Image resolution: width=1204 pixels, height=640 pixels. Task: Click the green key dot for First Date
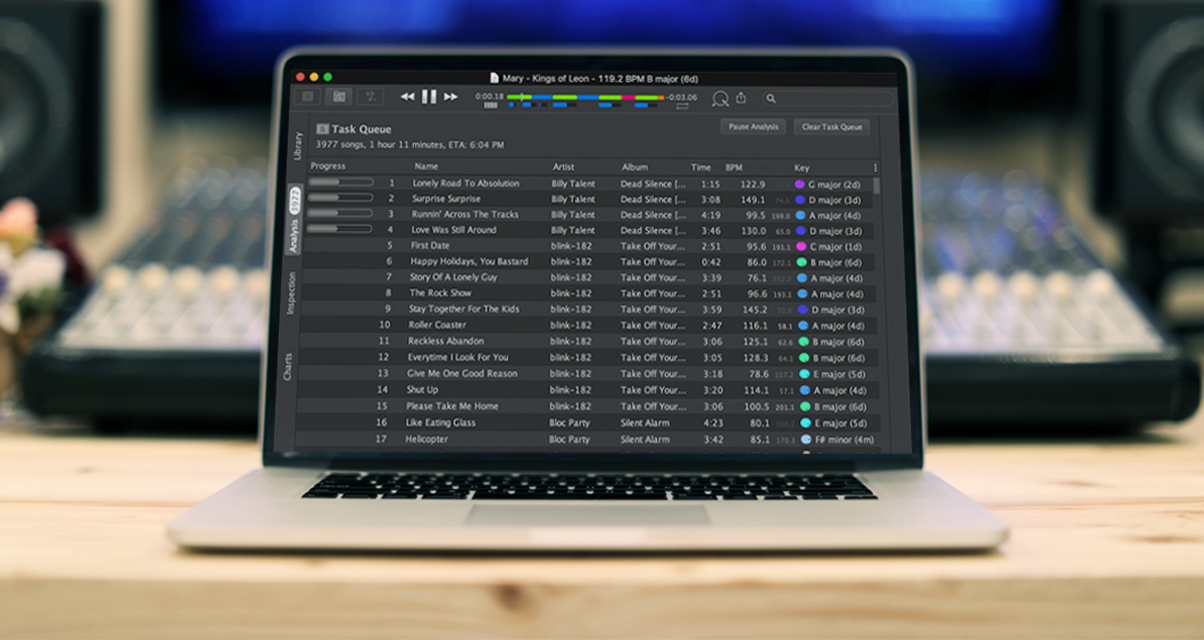(800, 246)
